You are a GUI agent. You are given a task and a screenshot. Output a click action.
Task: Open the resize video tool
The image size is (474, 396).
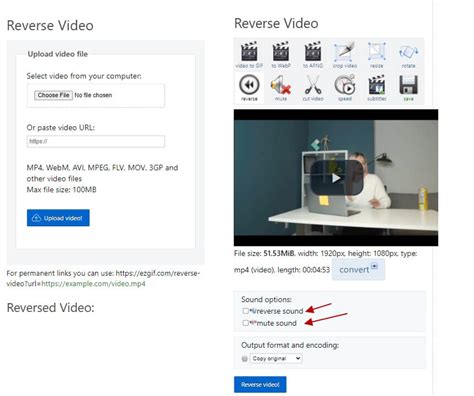(x=376, y=55)
